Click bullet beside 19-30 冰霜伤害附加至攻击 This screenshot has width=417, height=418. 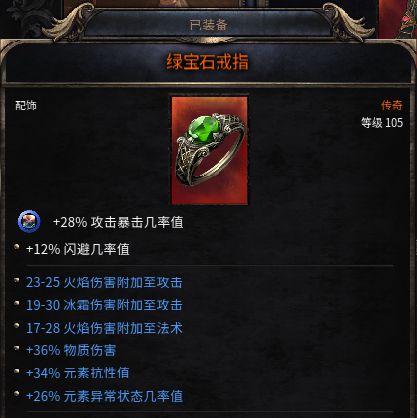[17, 303]
